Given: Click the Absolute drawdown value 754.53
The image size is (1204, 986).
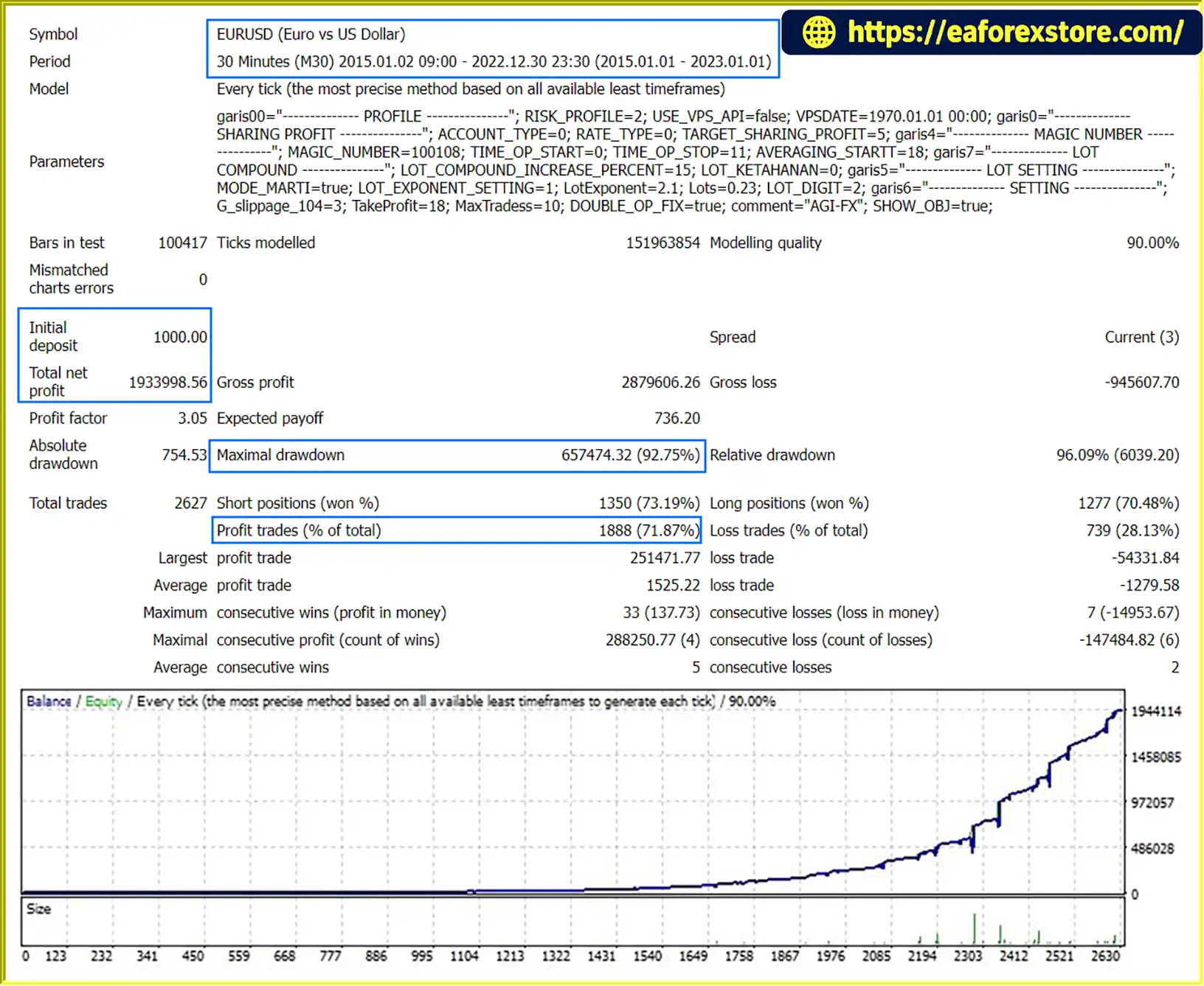Looking at the screenshot, I should [184, 455].
